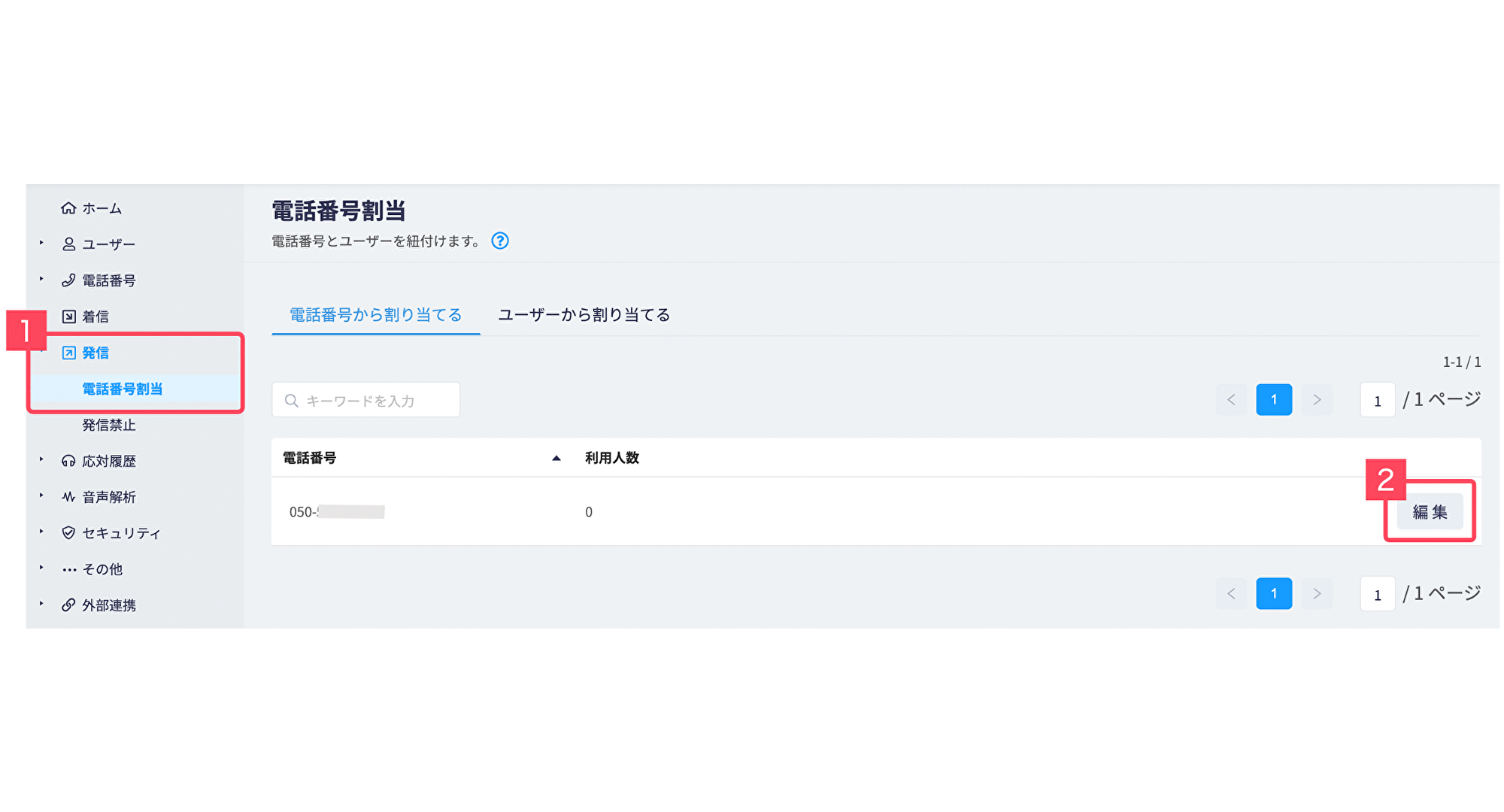Viewport: 1504px width, 812px height.
Task: Click the Home house icon in the sidebar
Action: 68,208
